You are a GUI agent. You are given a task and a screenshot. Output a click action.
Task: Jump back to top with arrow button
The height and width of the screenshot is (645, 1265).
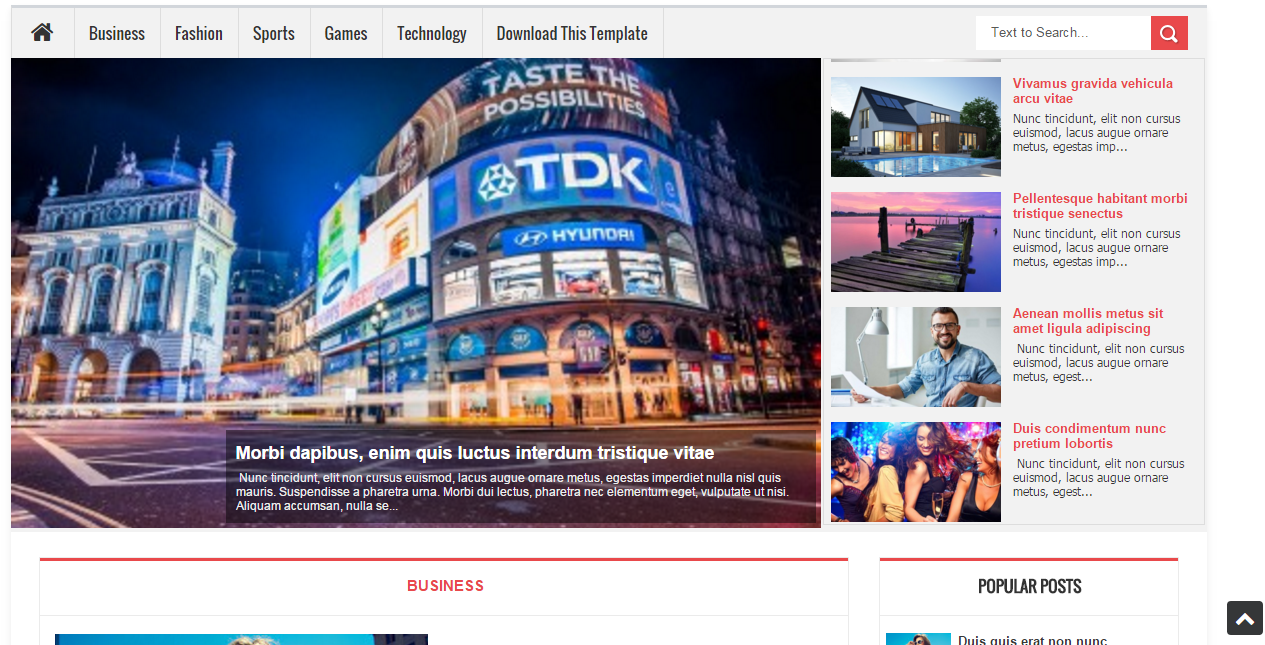click(x=1245, y=618)
